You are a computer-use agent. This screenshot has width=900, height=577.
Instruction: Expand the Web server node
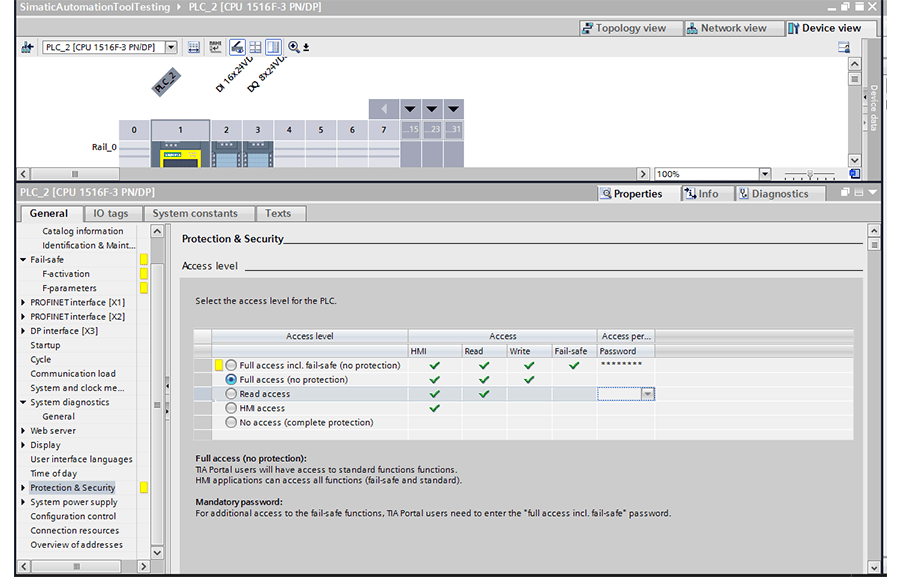(x=23, y=431)
